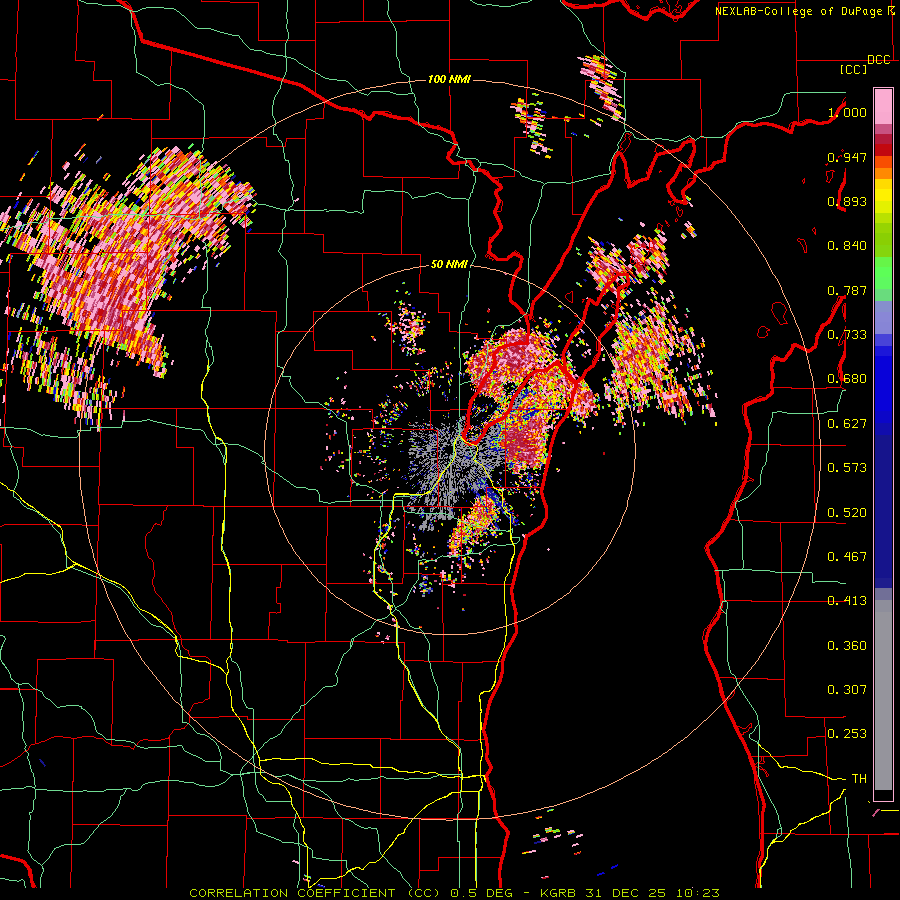
Task: Select the 0.520 legend value
Action: point(847,512)
